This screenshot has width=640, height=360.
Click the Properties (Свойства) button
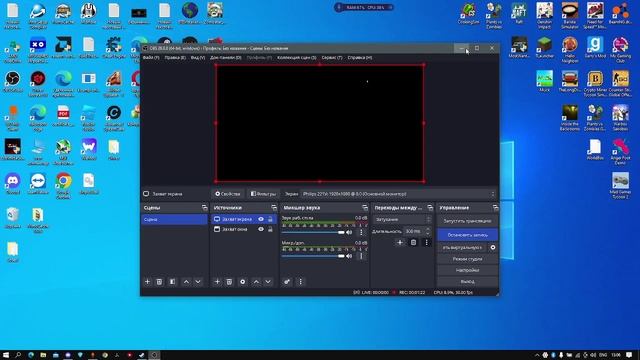coord(228,194)
